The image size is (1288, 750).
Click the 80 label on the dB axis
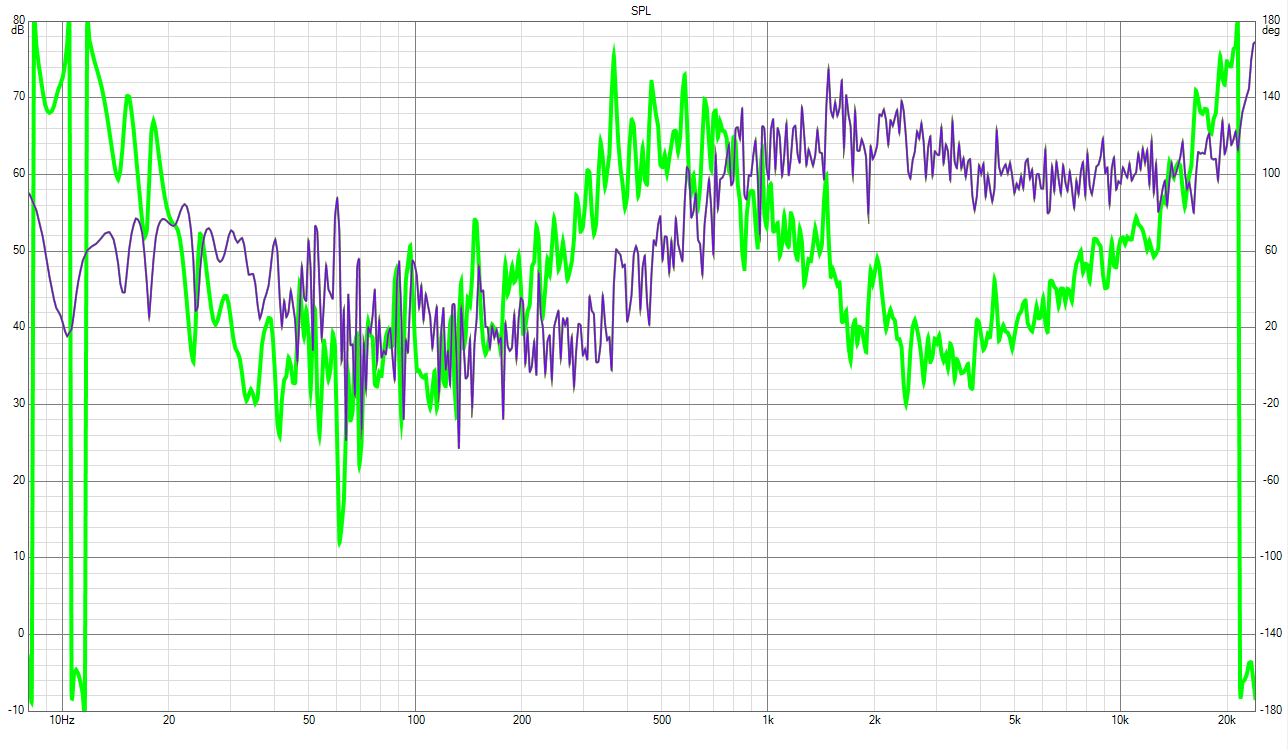[18, 19]
